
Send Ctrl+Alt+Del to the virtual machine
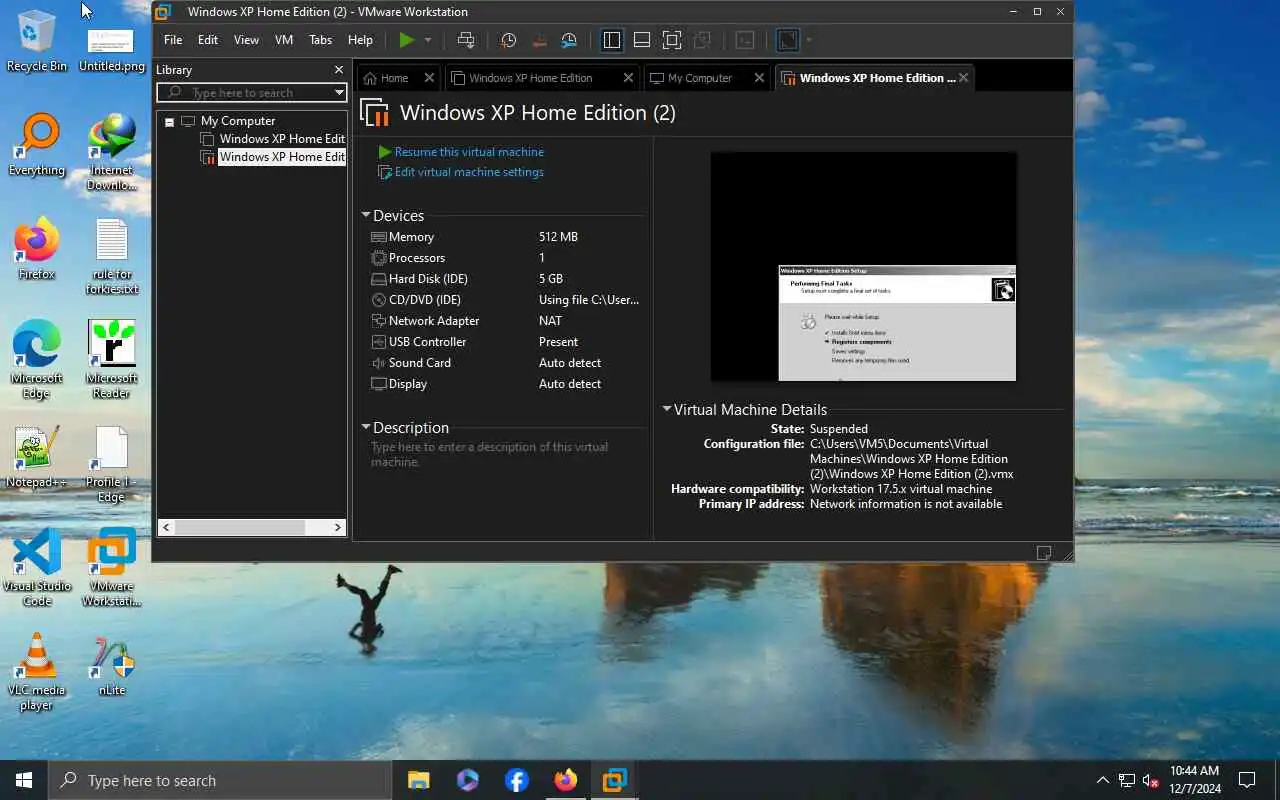tap(466, 40)
